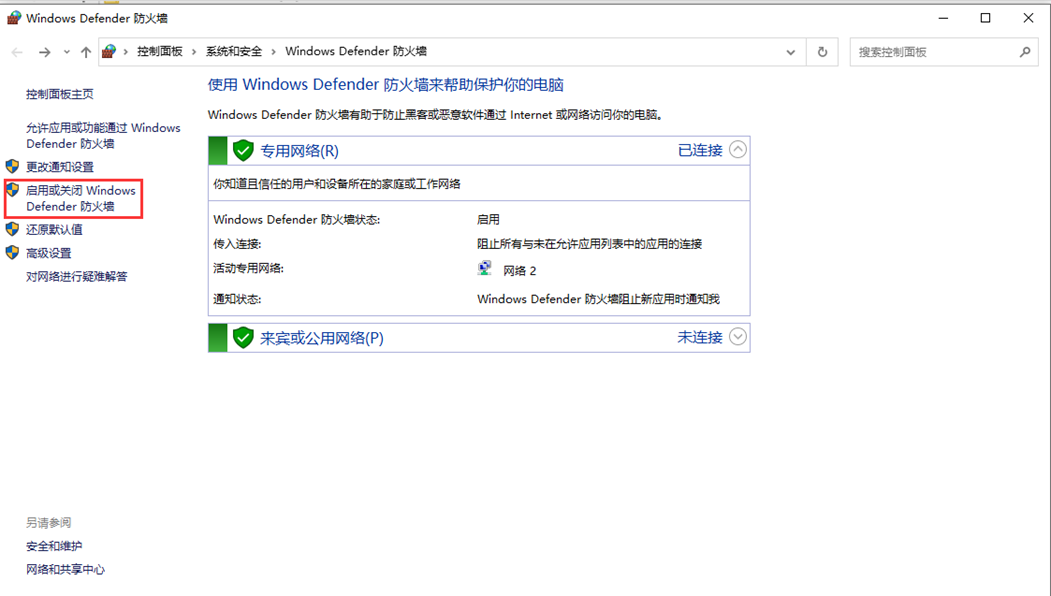This screenshot has width=1051, height=596.
Task: Click the 通知状态 label
Action: click(x=237, y=299)
